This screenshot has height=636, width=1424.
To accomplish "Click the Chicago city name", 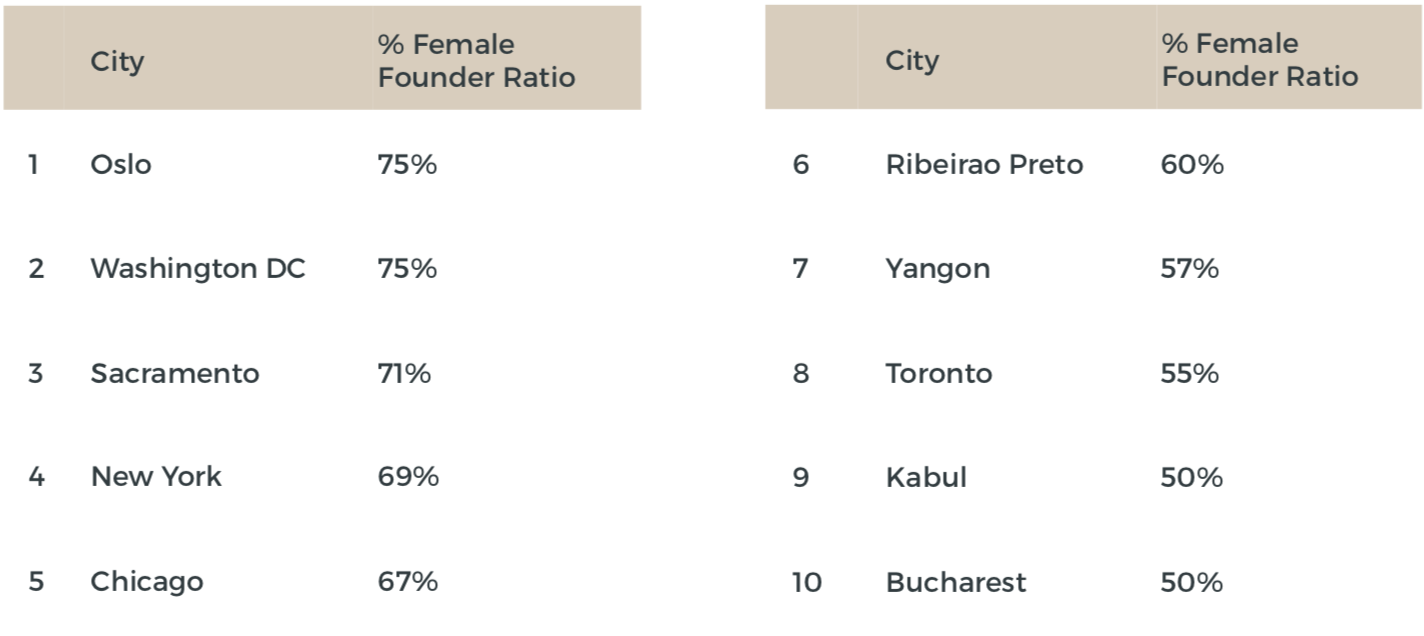I will pos(147,582).
